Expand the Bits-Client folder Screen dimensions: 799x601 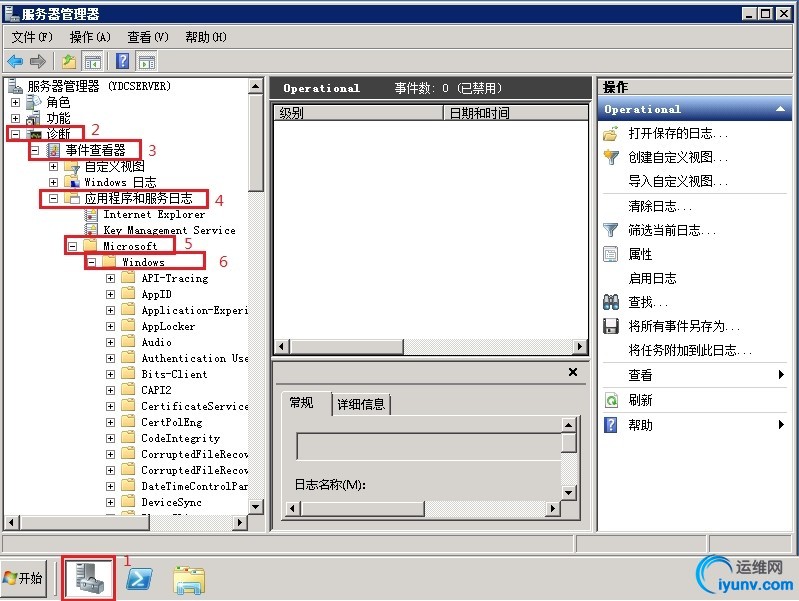coord(111,374)
